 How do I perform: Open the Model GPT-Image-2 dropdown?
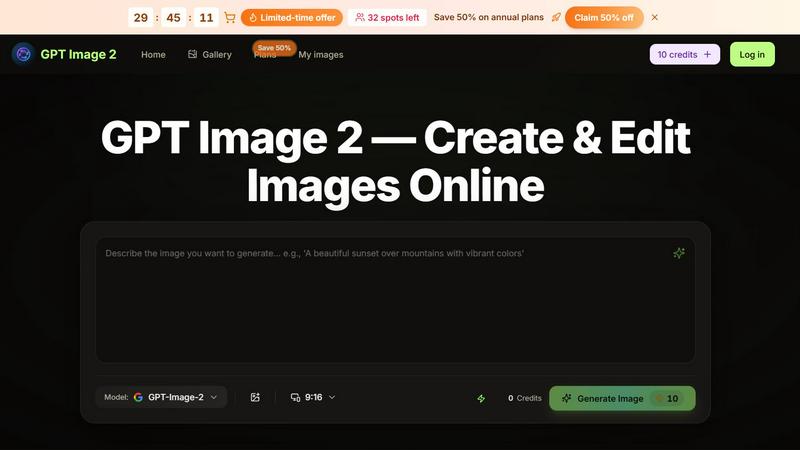(161, 397)
